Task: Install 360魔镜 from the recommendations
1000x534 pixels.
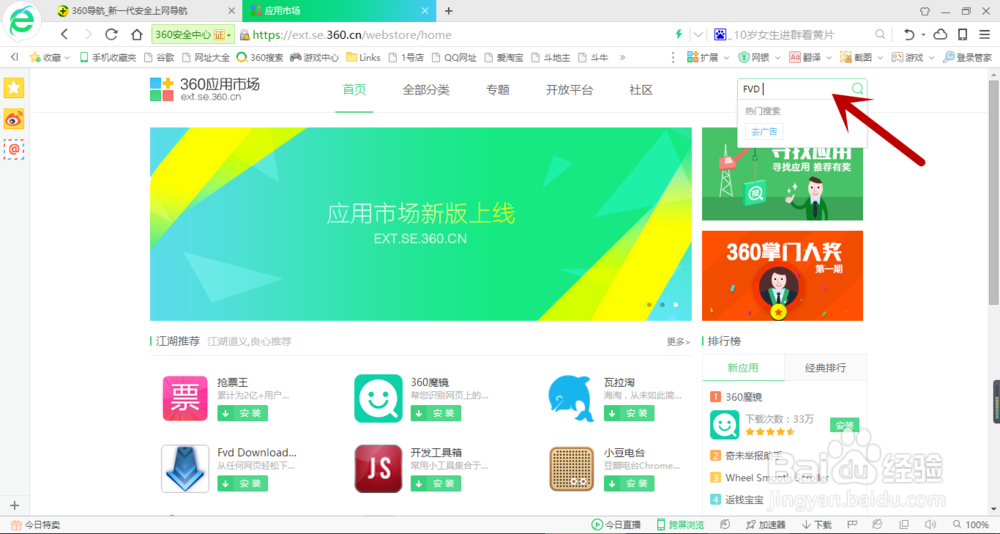Action: click(x=436, y=413)
